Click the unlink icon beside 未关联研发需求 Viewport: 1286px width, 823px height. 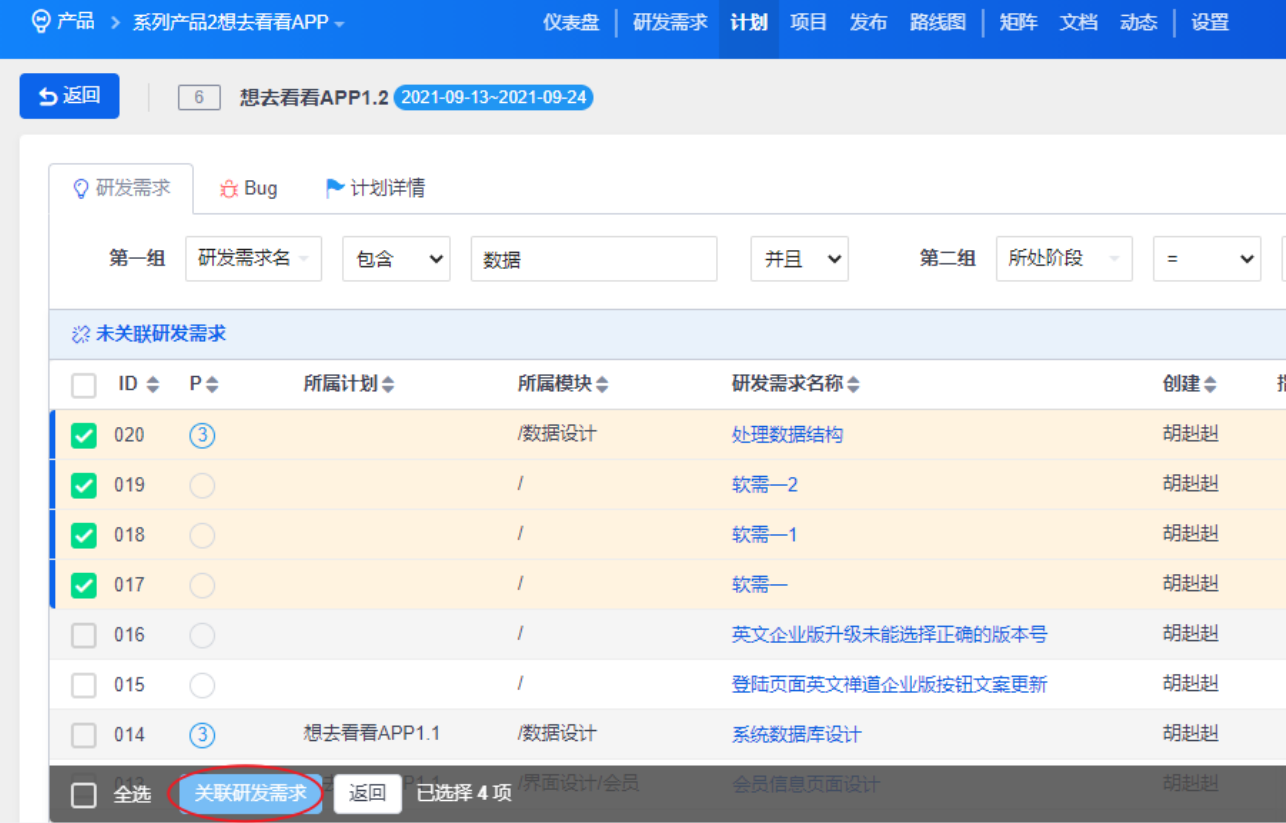(x=81, y=335)
